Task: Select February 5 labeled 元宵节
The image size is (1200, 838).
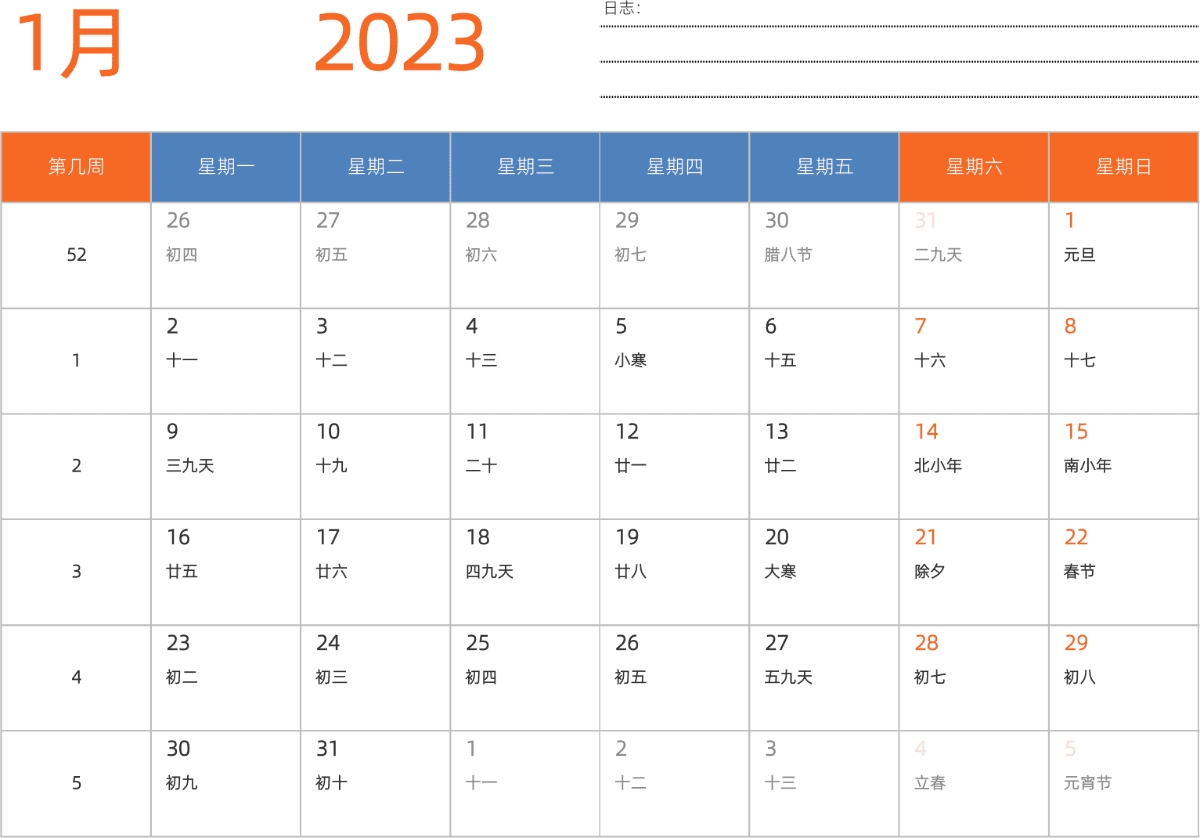Action: [x=1124, y=784]
